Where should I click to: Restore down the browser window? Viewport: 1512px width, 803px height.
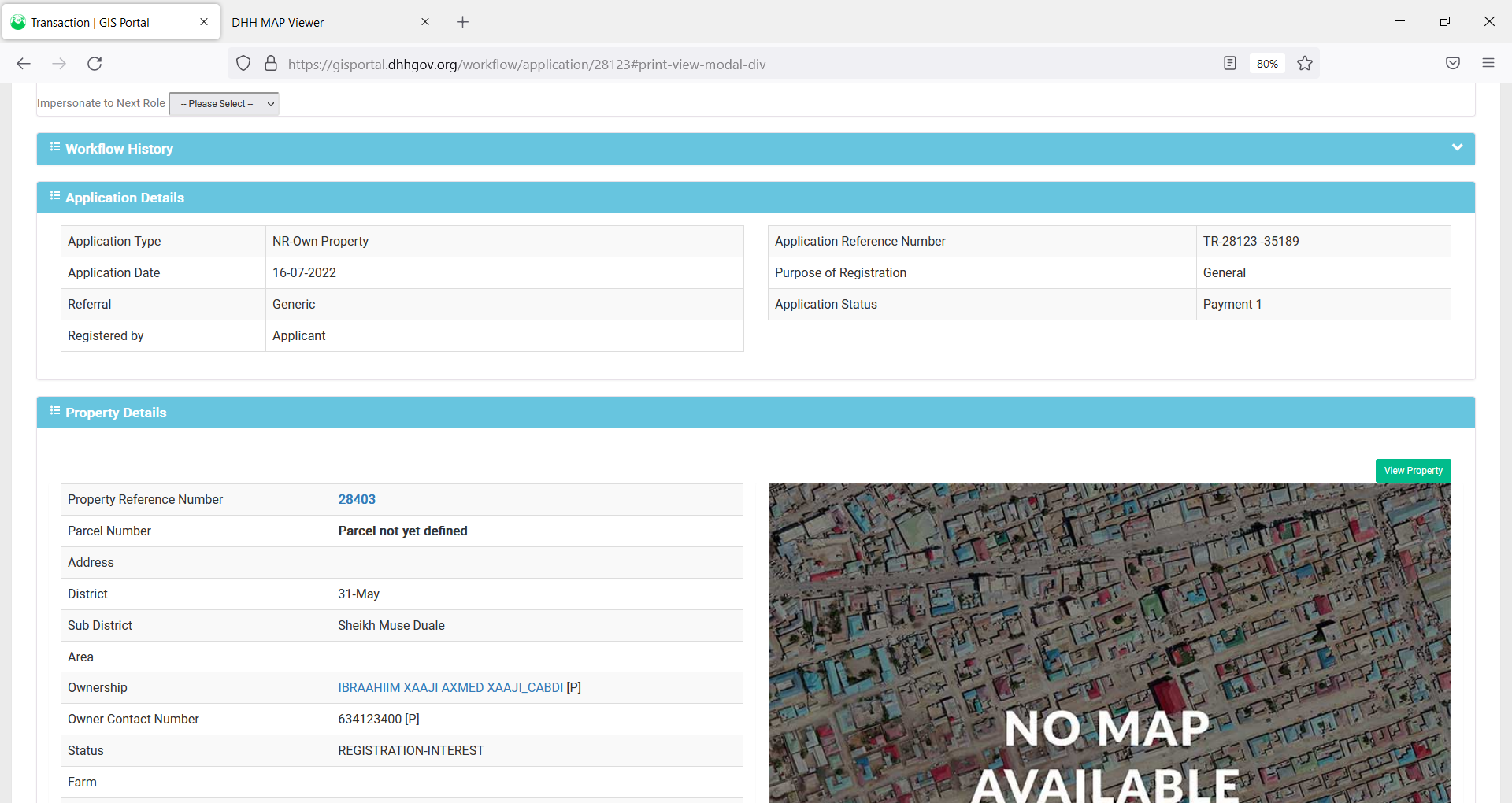pos(1445,21)
